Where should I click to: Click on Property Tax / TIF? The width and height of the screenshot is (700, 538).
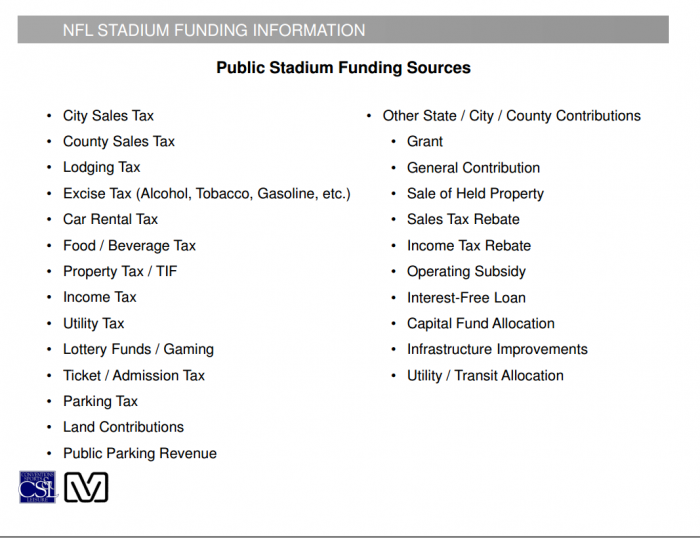tap(120, 272)
